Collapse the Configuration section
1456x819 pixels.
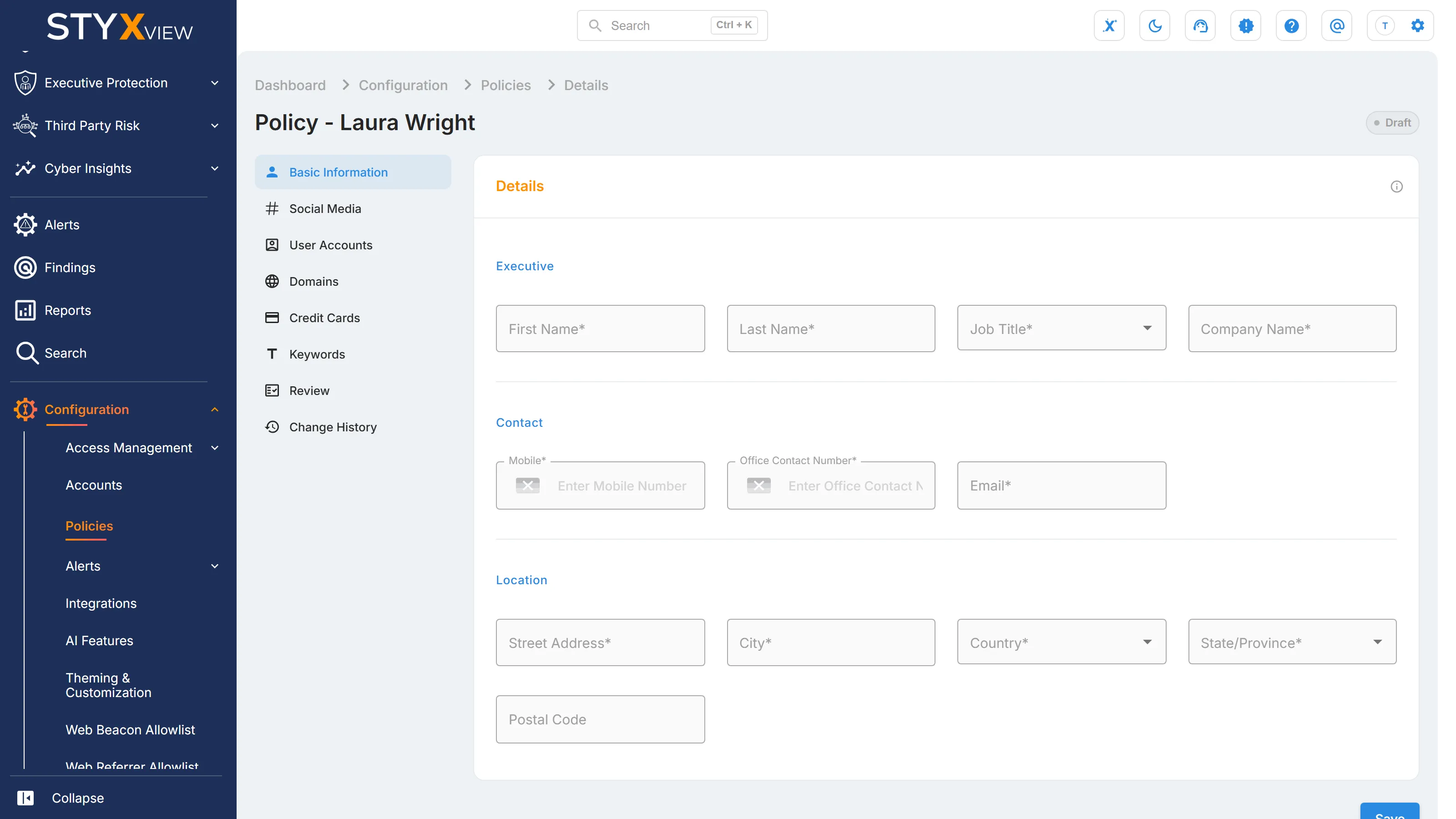click(x=214, y=409)
